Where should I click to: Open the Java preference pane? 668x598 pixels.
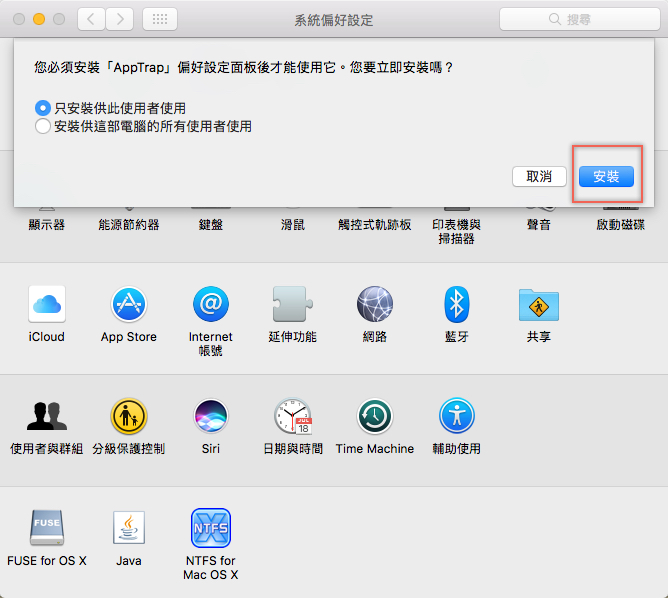click(129, 528)
